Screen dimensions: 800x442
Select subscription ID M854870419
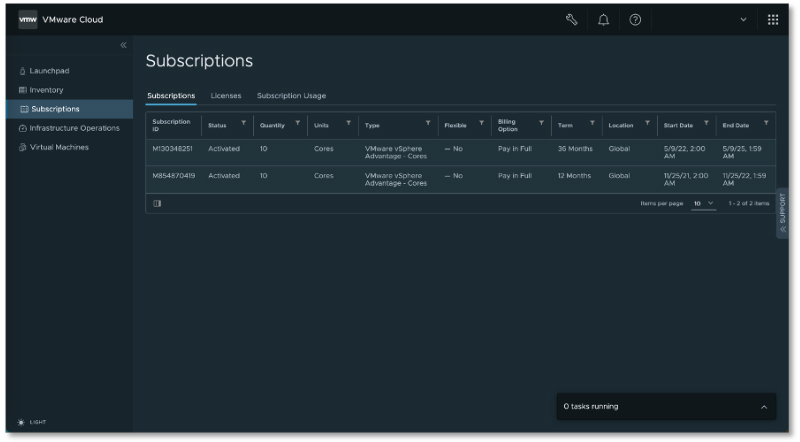click(173, 176)
